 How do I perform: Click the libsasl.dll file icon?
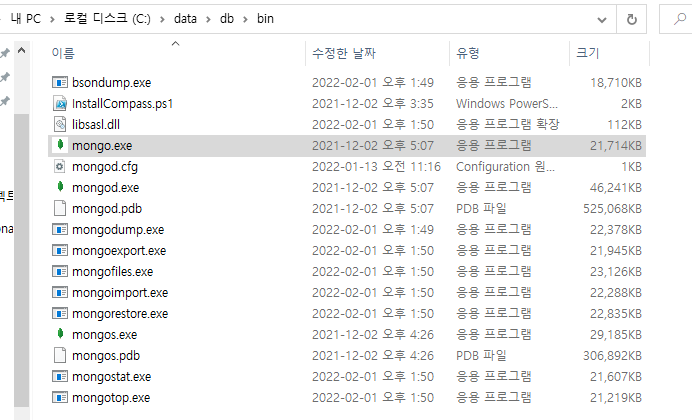pyautogui.click(x=60, y=124)
